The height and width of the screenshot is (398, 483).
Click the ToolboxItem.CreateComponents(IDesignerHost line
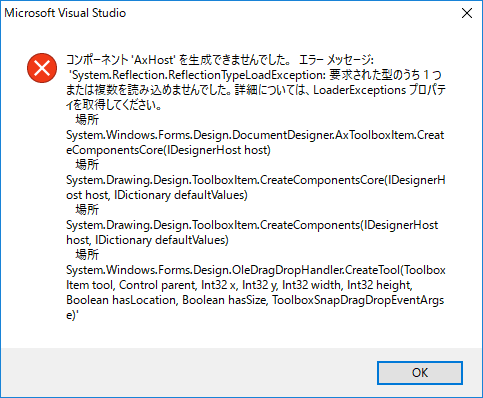[252, 225]
